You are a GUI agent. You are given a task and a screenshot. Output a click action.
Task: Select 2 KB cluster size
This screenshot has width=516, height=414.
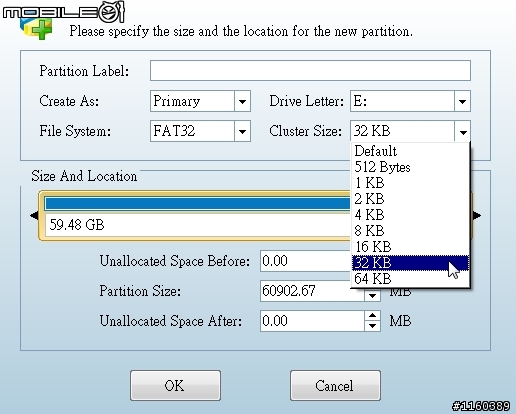pos(410,199)
